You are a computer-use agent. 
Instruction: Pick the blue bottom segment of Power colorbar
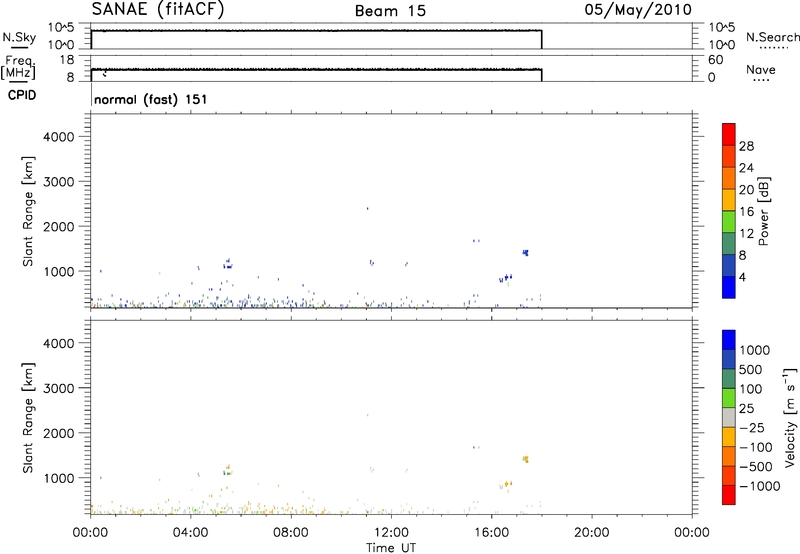point(729,287)
